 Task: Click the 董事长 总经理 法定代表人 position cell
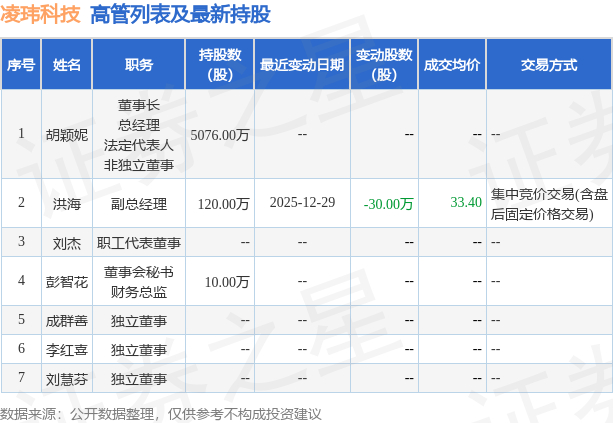[x=139, y=135]
